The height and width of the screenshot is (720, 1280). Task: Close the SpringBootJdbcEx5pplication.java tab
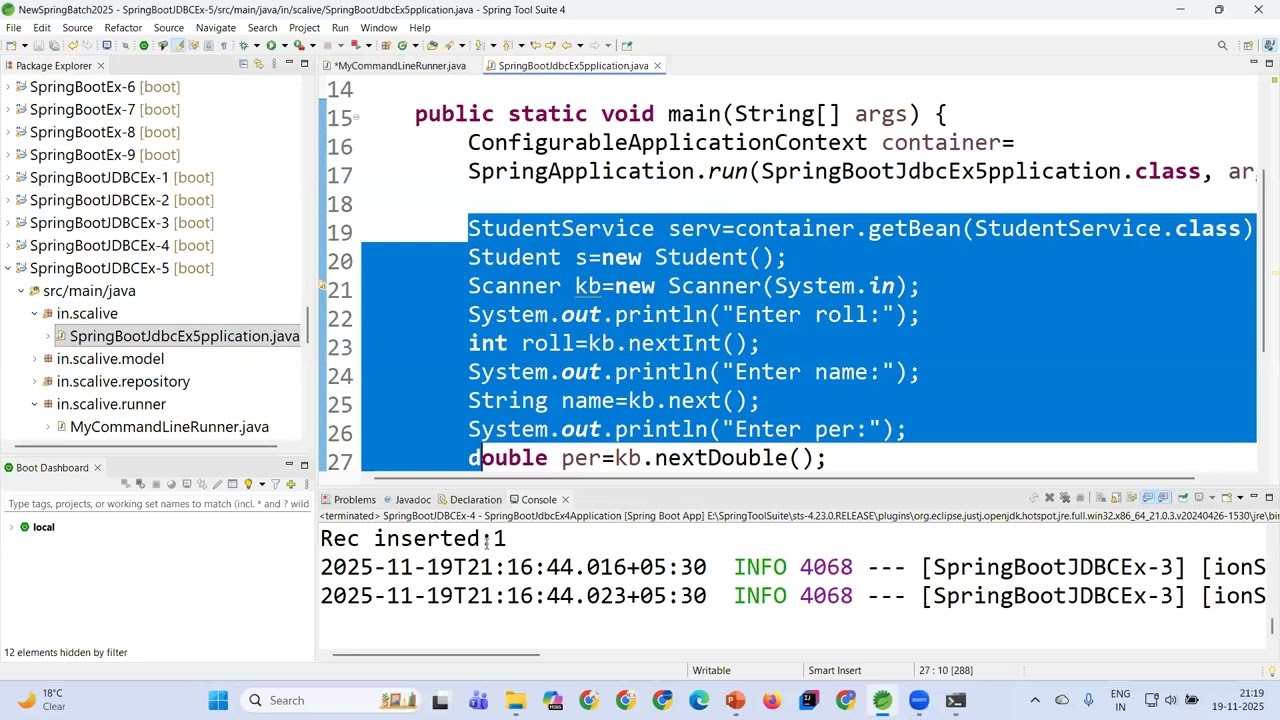[657, 65]
